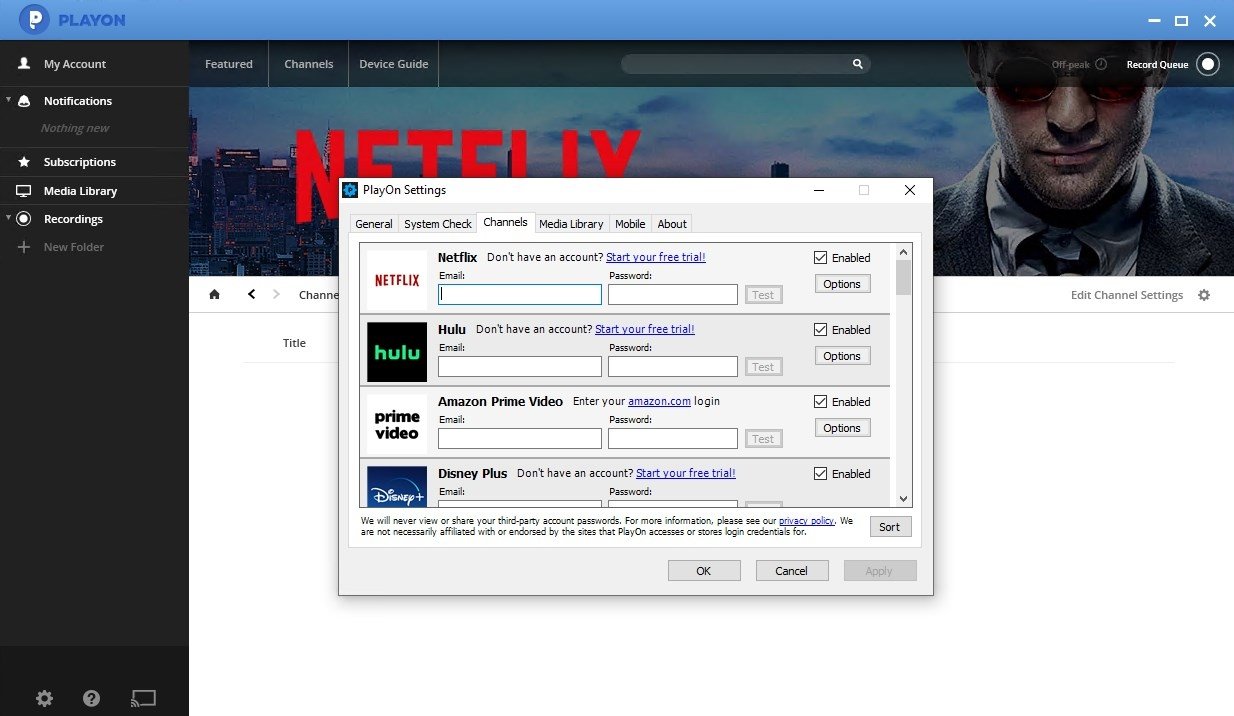Close the PlayOn Settings dialog
This screenshot has width=1234, height=716.
[x=909, y=190]
